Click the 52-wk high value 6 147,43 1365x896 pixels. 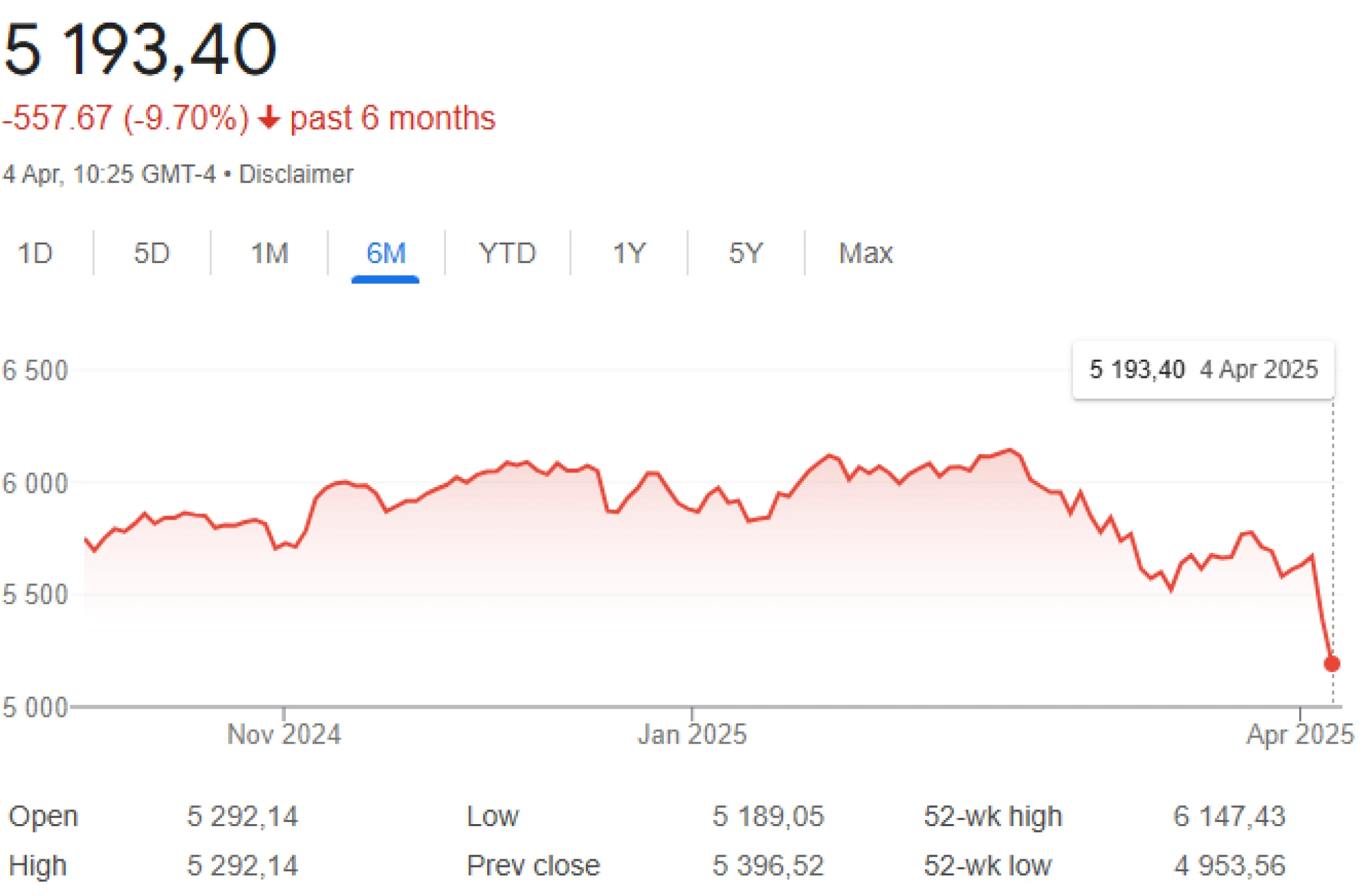(1229, 816)
